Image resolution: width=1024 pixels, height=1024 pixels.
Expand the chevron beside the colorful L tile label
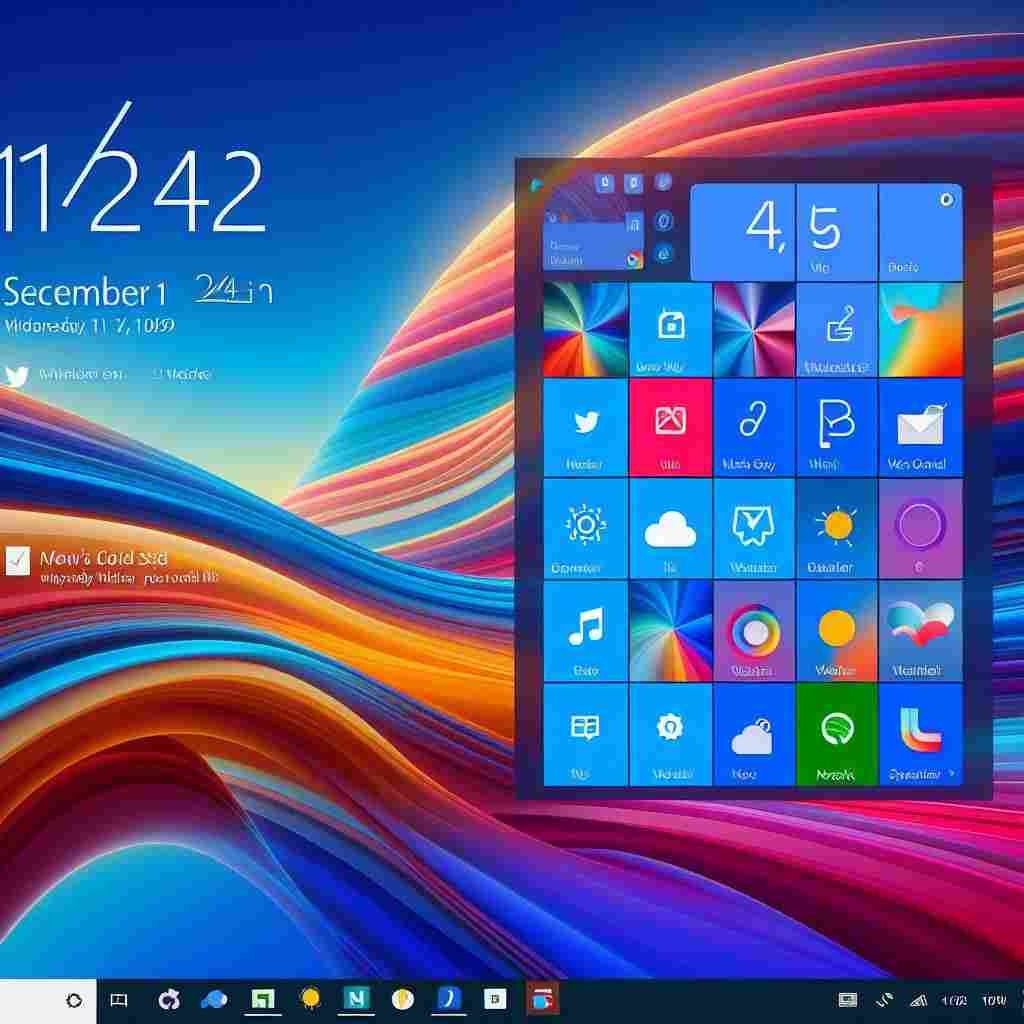click(x=952, y=773)
